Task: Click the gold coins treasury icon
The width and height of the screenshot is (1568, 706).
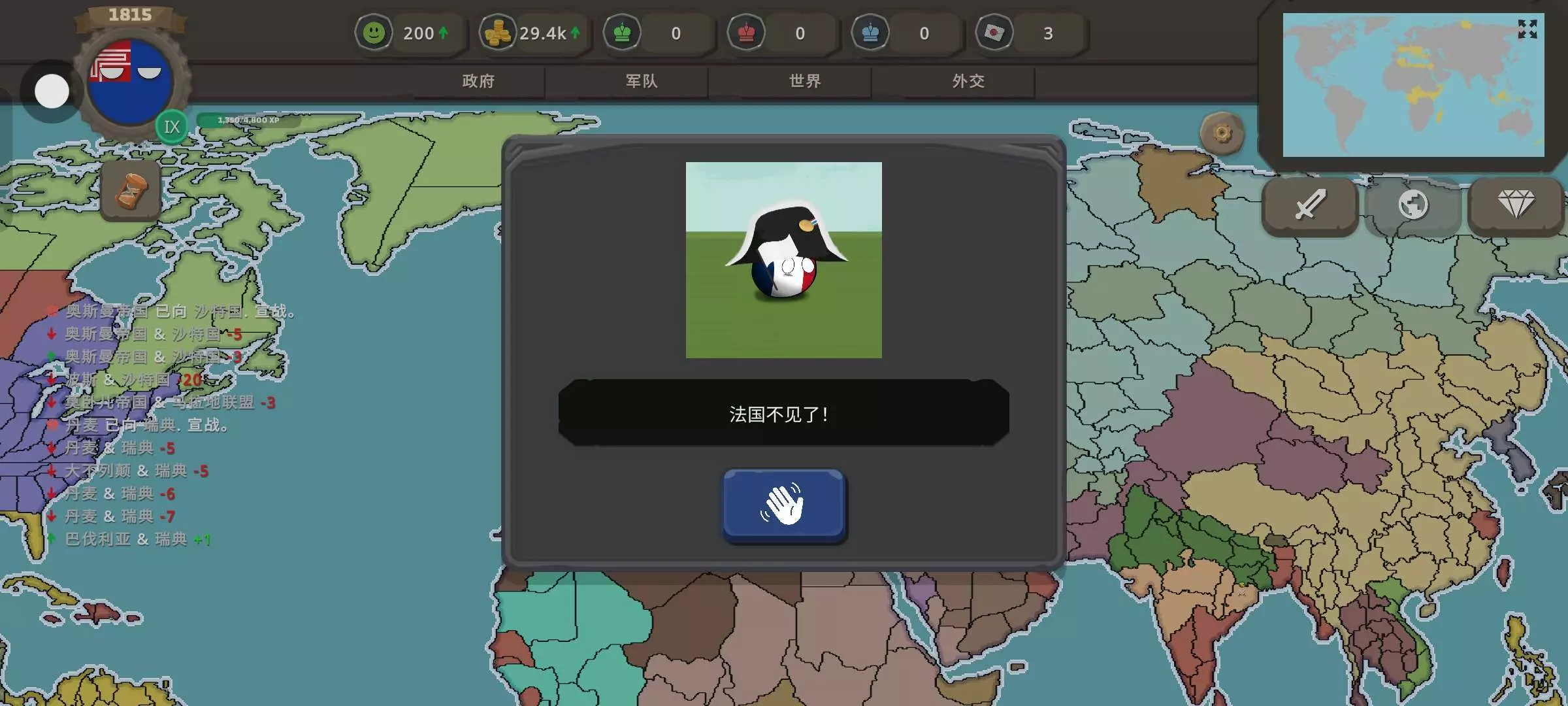Action: 498,33
